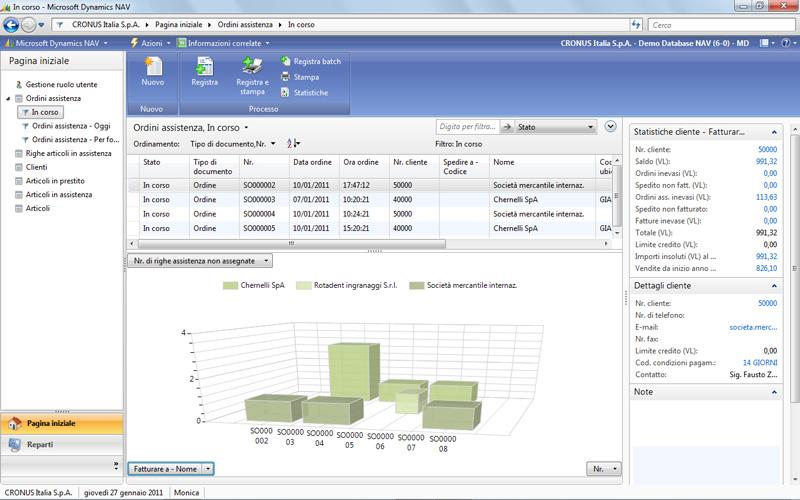Open the Microsoft Dynamics NAV menu
Screen dimensions: 800x500
[x=56, y=43]
